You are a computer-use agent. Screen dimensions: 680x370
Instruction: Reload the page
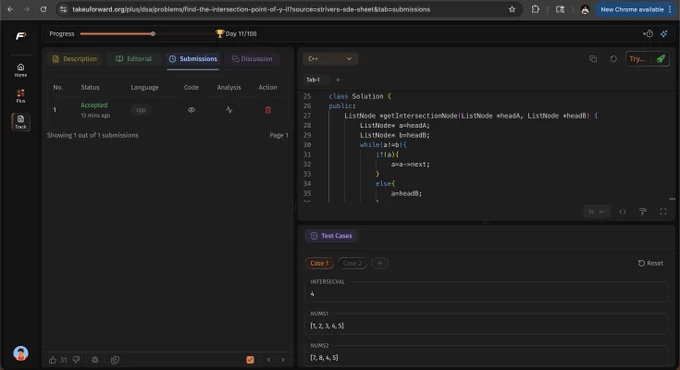(43, 9)
